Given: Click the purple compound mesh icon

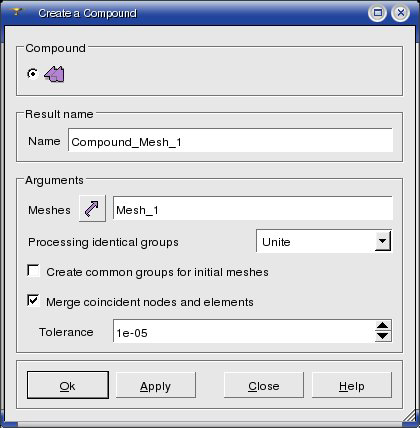Looking at the screenshot, I should coord(54,74).
